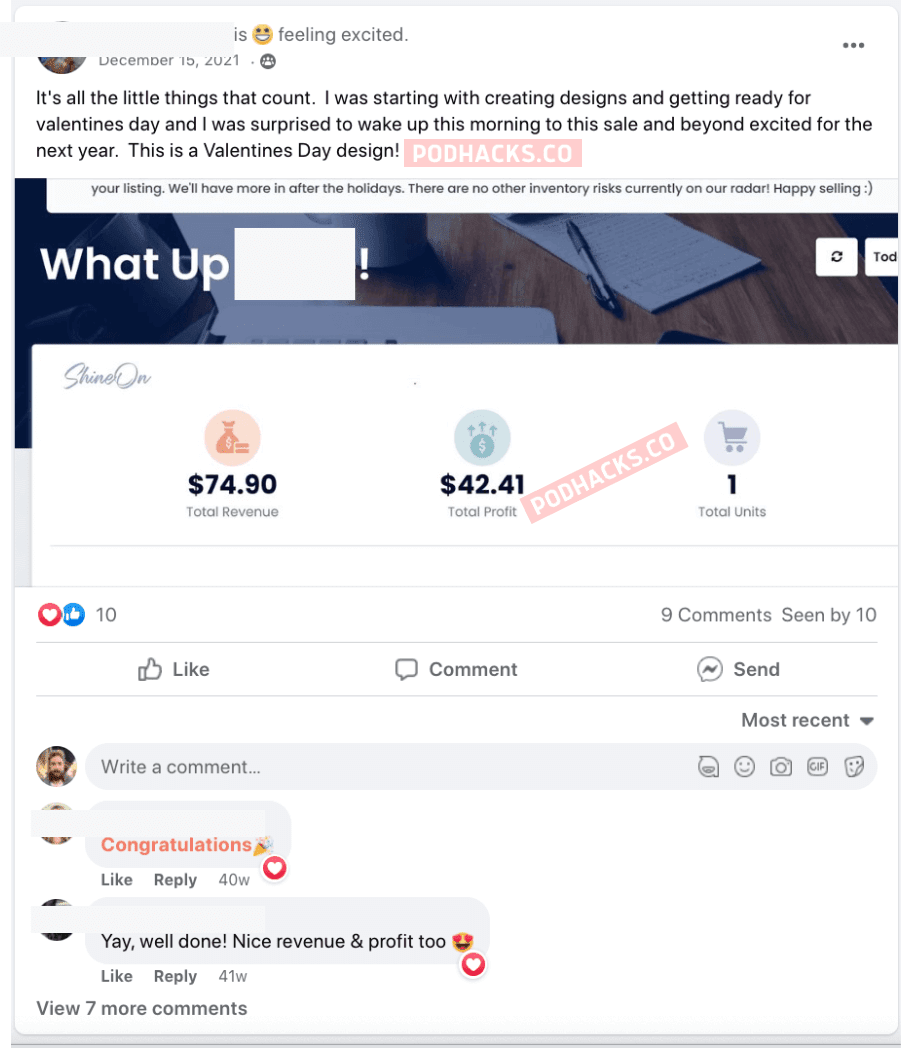Insert a GIF into the comment

tap(817, 767)
